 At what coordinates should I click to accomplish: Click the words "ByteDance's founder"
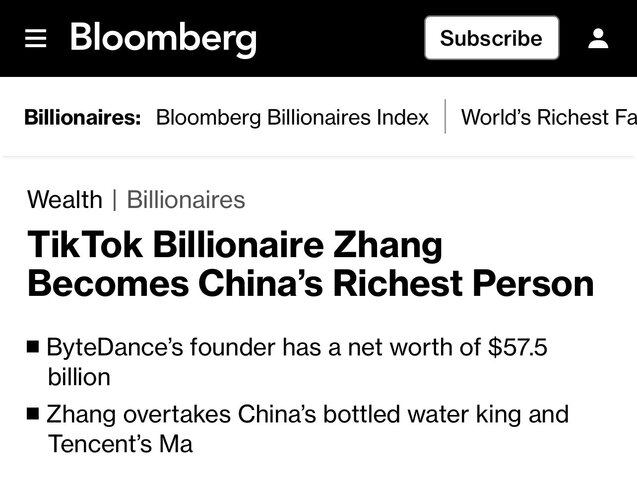[161, 348]
